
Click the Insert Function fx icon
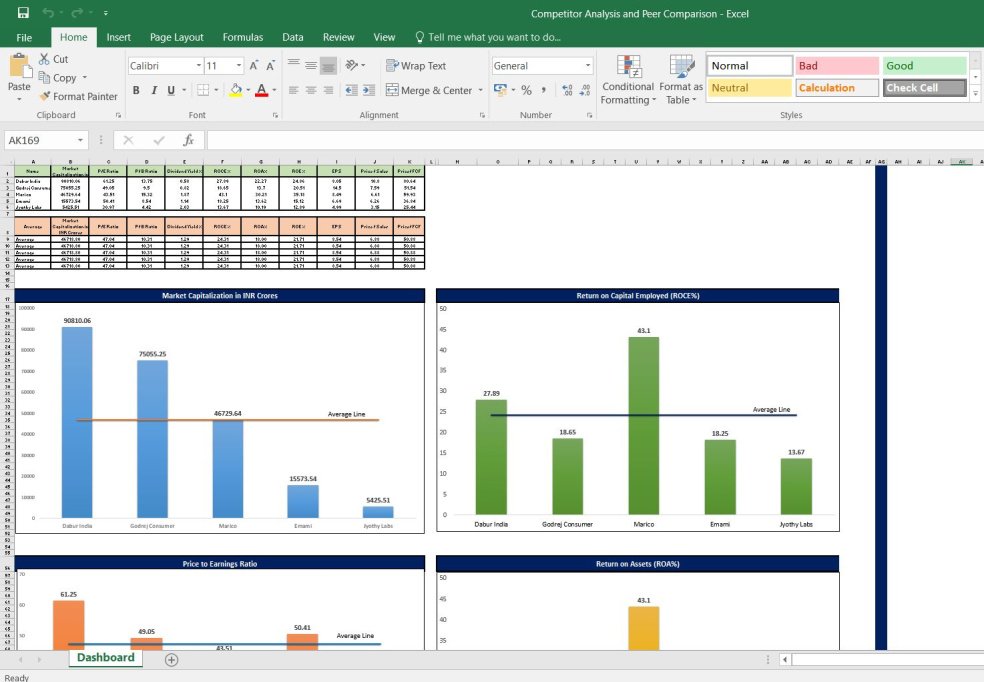point(188,140)
